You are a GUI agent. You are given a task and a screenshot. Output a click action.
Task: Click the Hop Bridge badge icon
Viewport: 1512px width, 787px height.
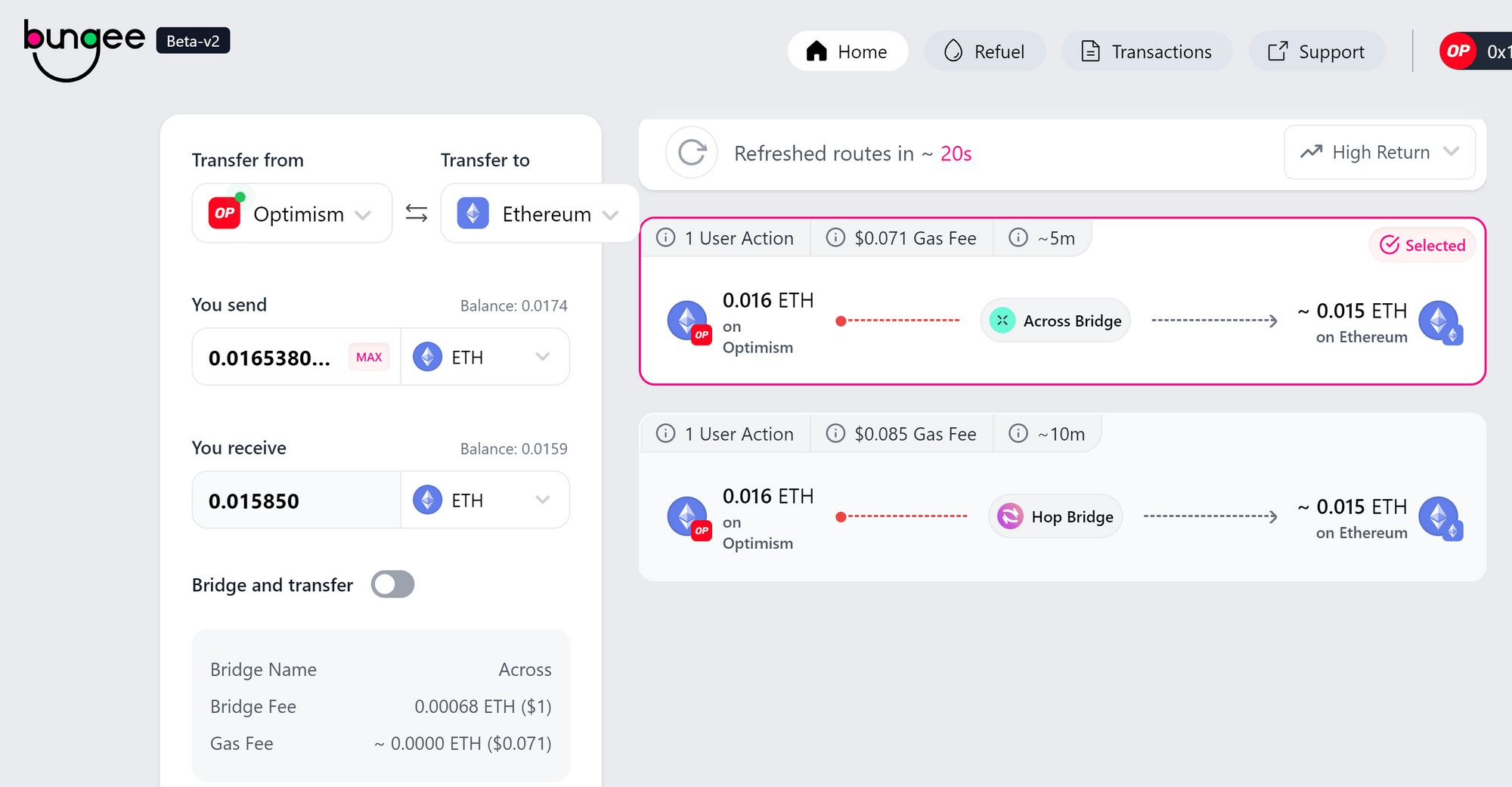click(1010, 516)
